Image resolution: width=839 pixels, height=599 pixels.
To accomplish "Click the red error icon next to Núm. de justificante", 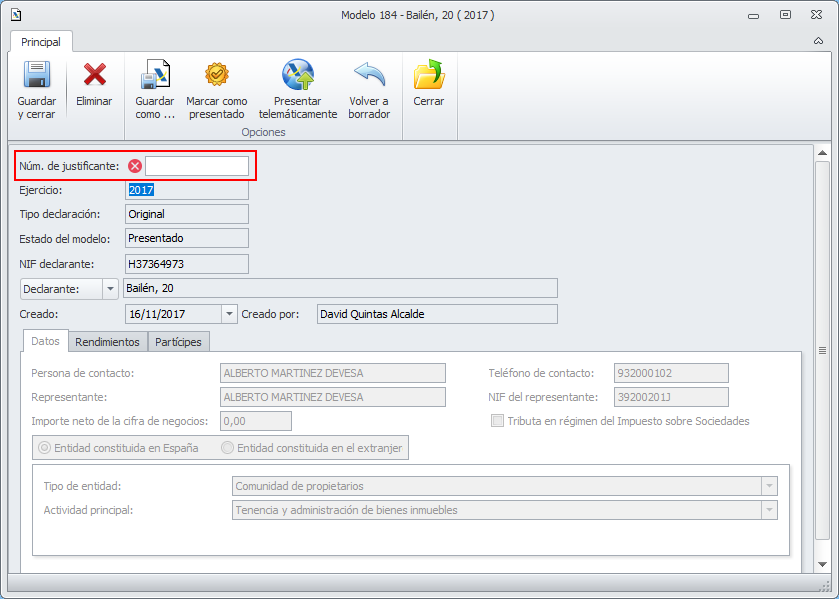I will 135,166.
